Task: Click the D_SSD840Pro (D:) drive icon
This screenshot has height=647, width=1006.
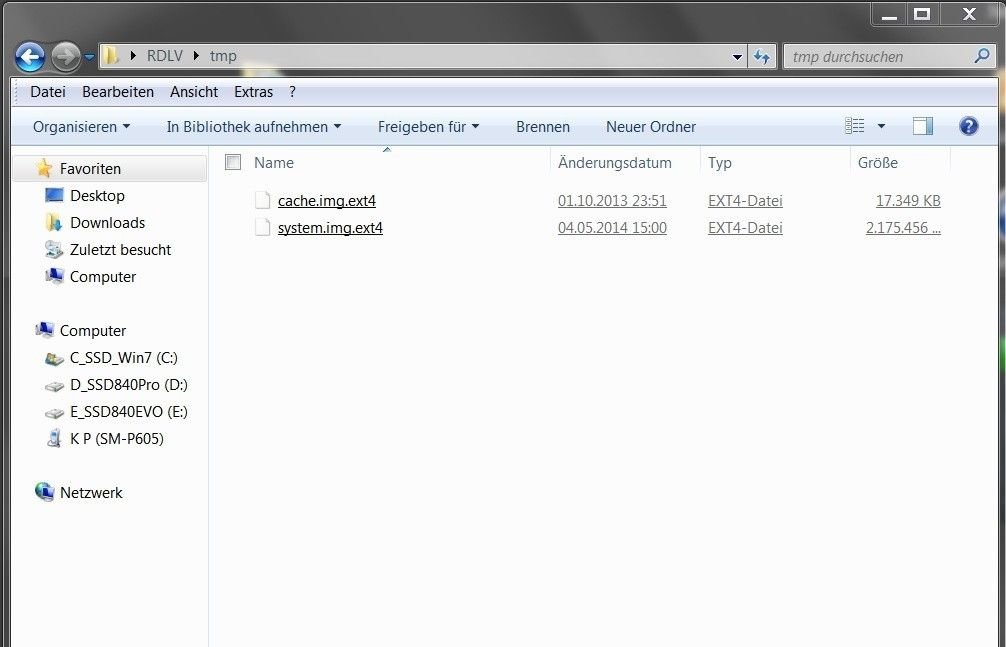Action: coord(54,386)
